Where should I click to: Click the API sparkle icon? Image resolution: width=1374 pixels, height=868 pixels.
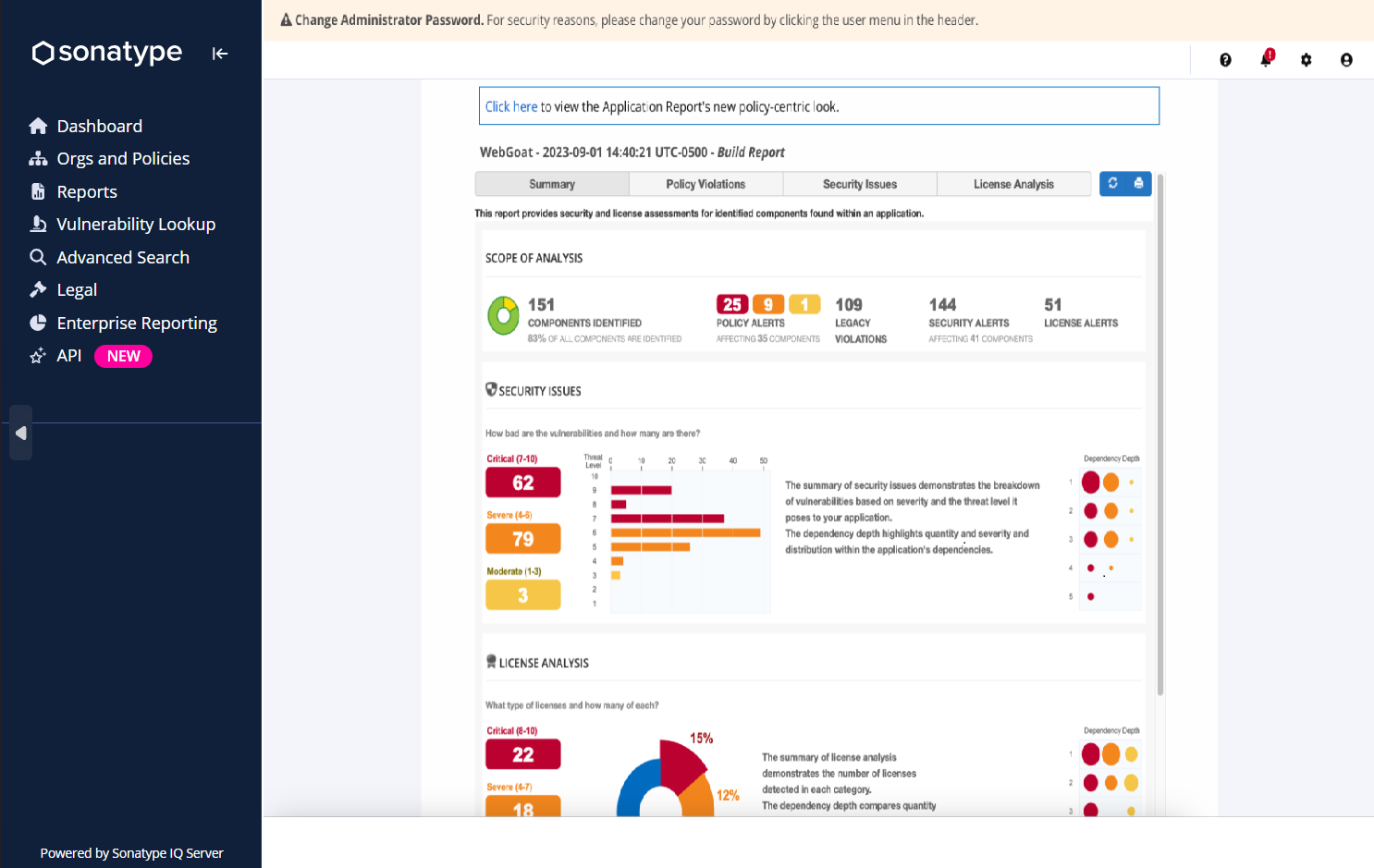tap(38, 356)
